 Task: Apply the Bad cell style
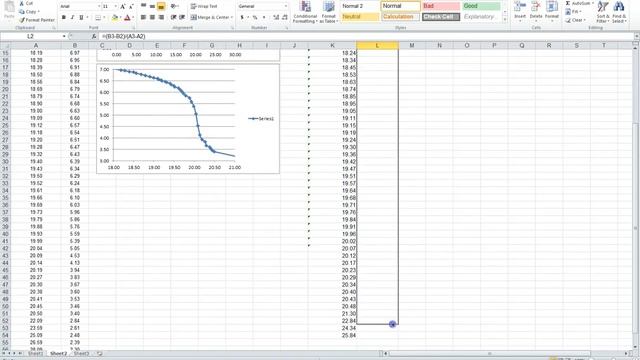[x=441, y=6]
